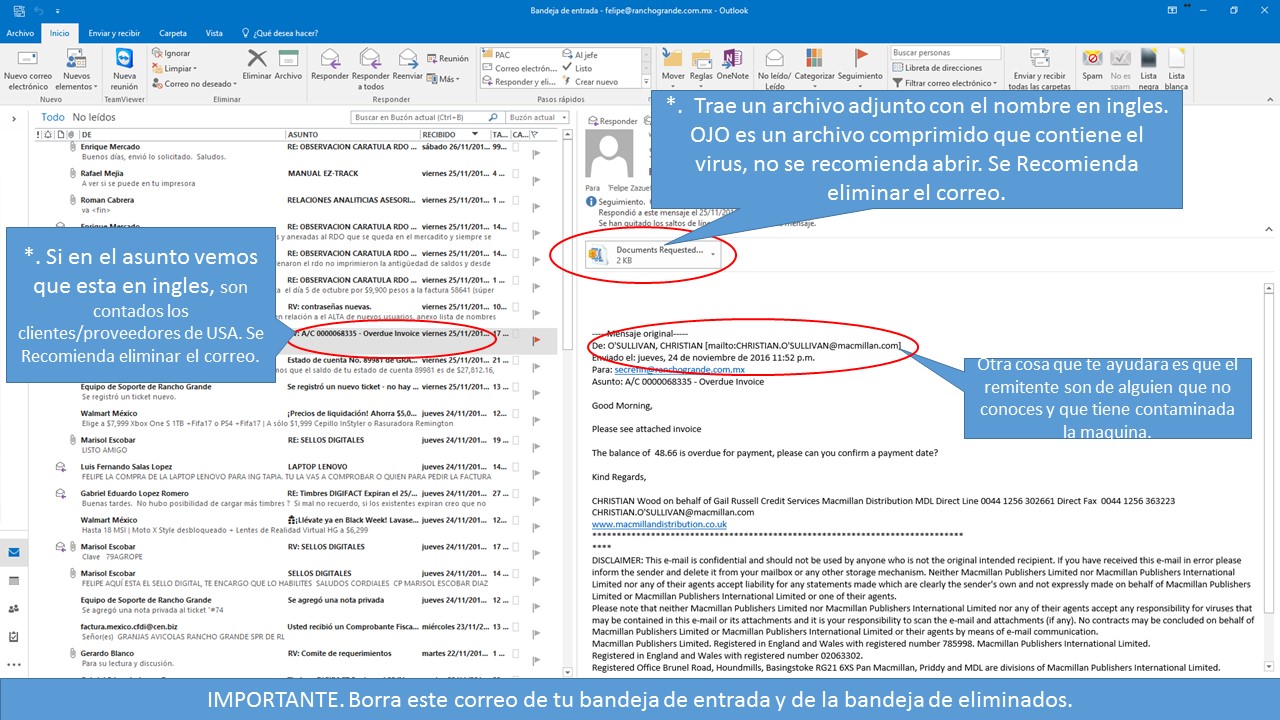Open LAPTOP LENOVO email

pyautogui.click(x=300, y=473)
